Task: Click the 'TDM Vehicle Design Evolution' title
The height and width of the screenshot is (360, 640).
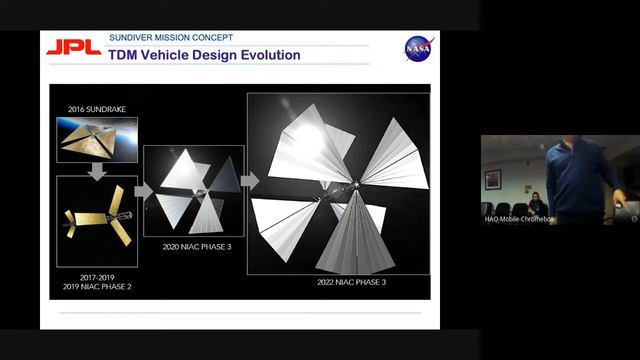Action: pos(204,55)
